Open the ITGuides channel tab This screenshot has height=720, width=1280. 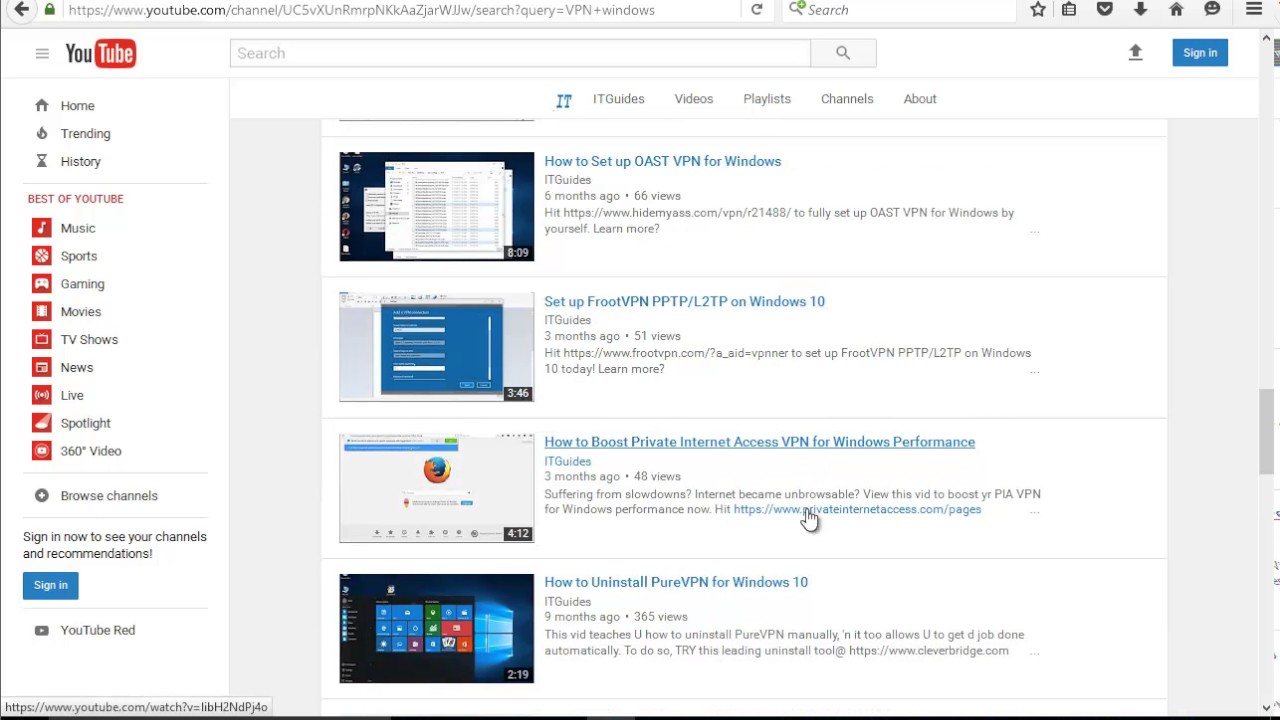[618, 99]
